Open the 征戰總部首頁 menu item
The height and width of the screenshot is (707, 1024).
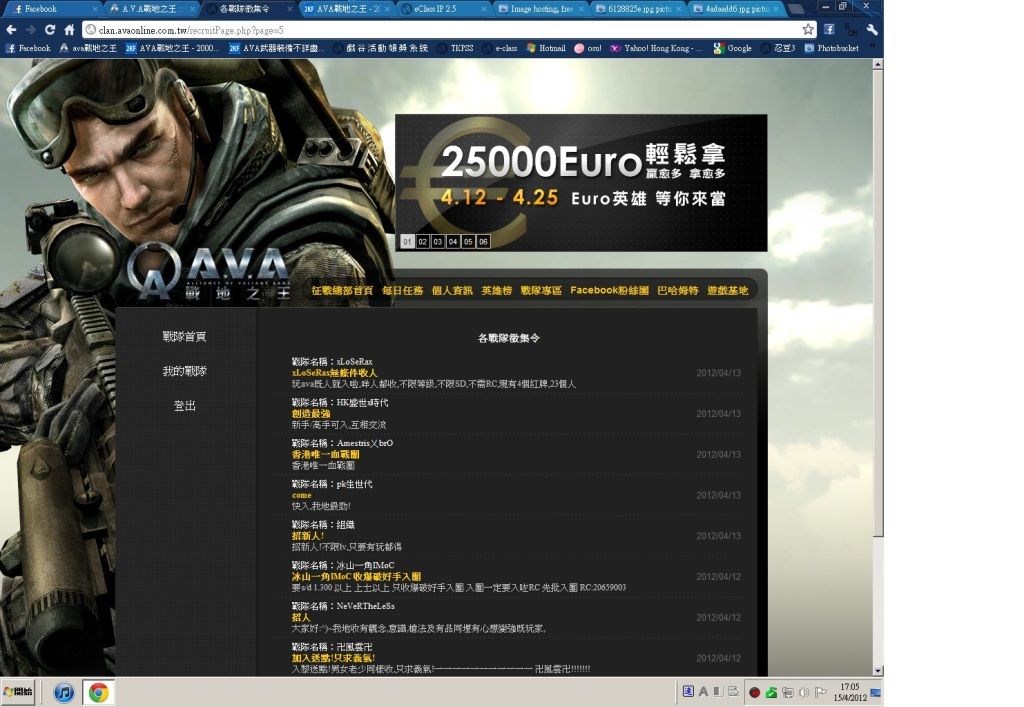(342, 291)
